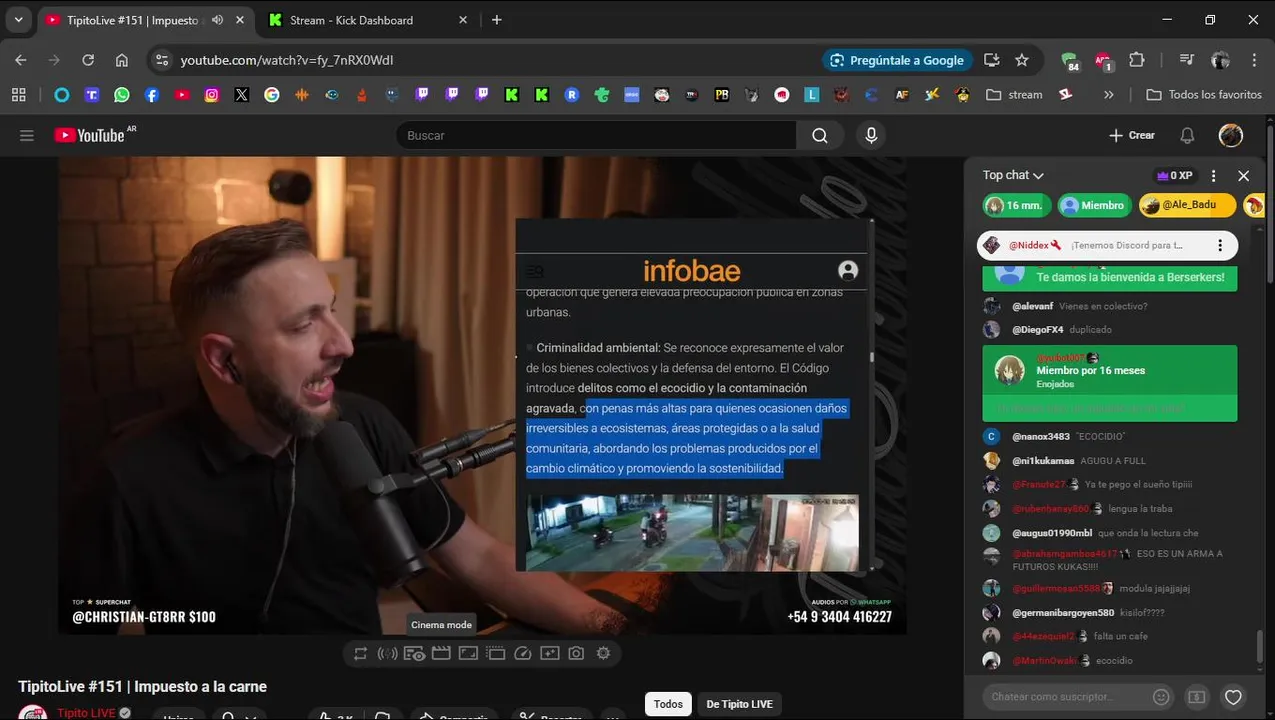Expand Todos los favoritos folder
The height and width of the screenshot is (720, 1275).
[1204, 95]
